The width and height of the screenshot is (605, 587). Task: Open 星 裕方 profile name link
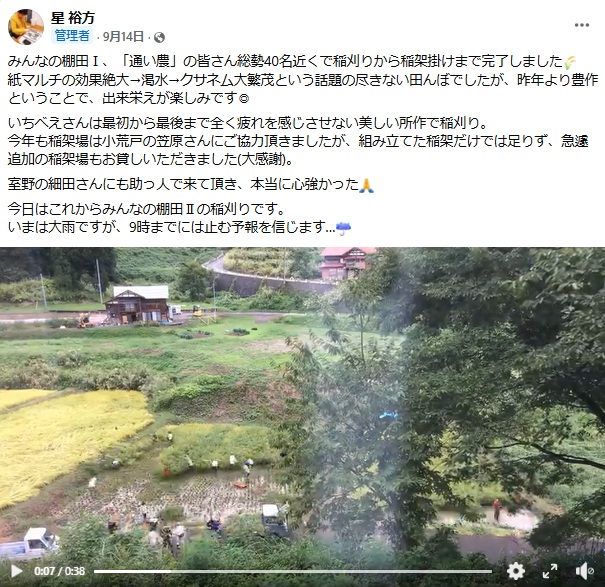coord(73,17)
